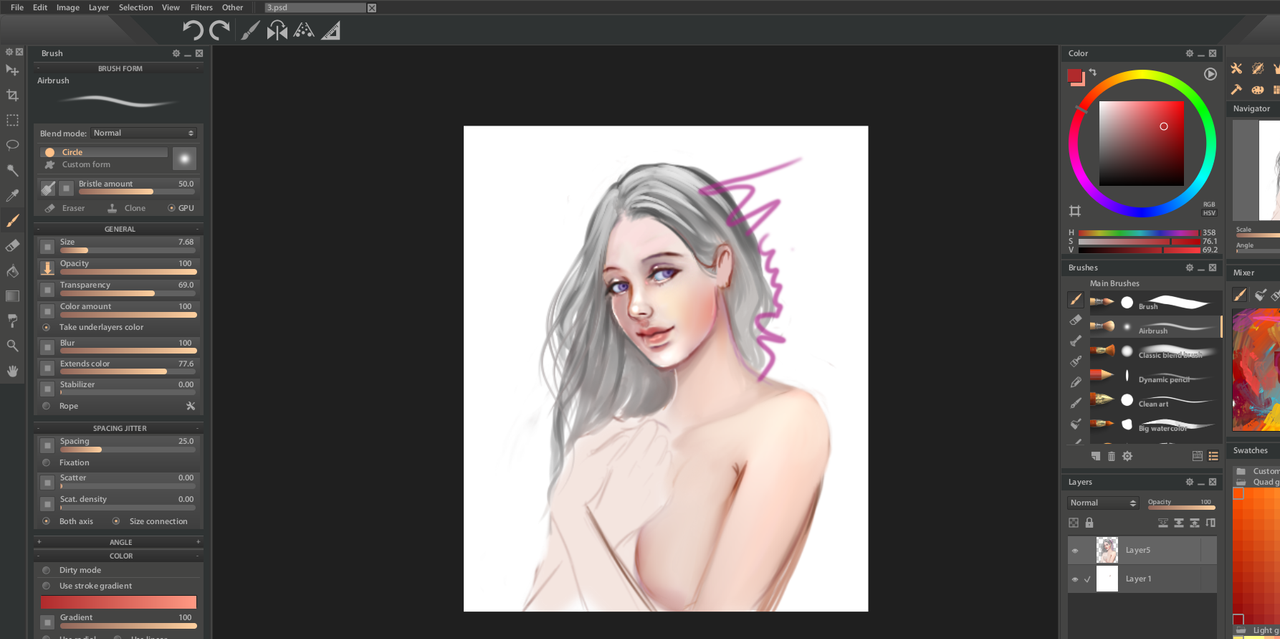This screenshot has height=639, width=1280.
Task: Select Dynamic pencil brush preset
Action: click(1153, 377)
